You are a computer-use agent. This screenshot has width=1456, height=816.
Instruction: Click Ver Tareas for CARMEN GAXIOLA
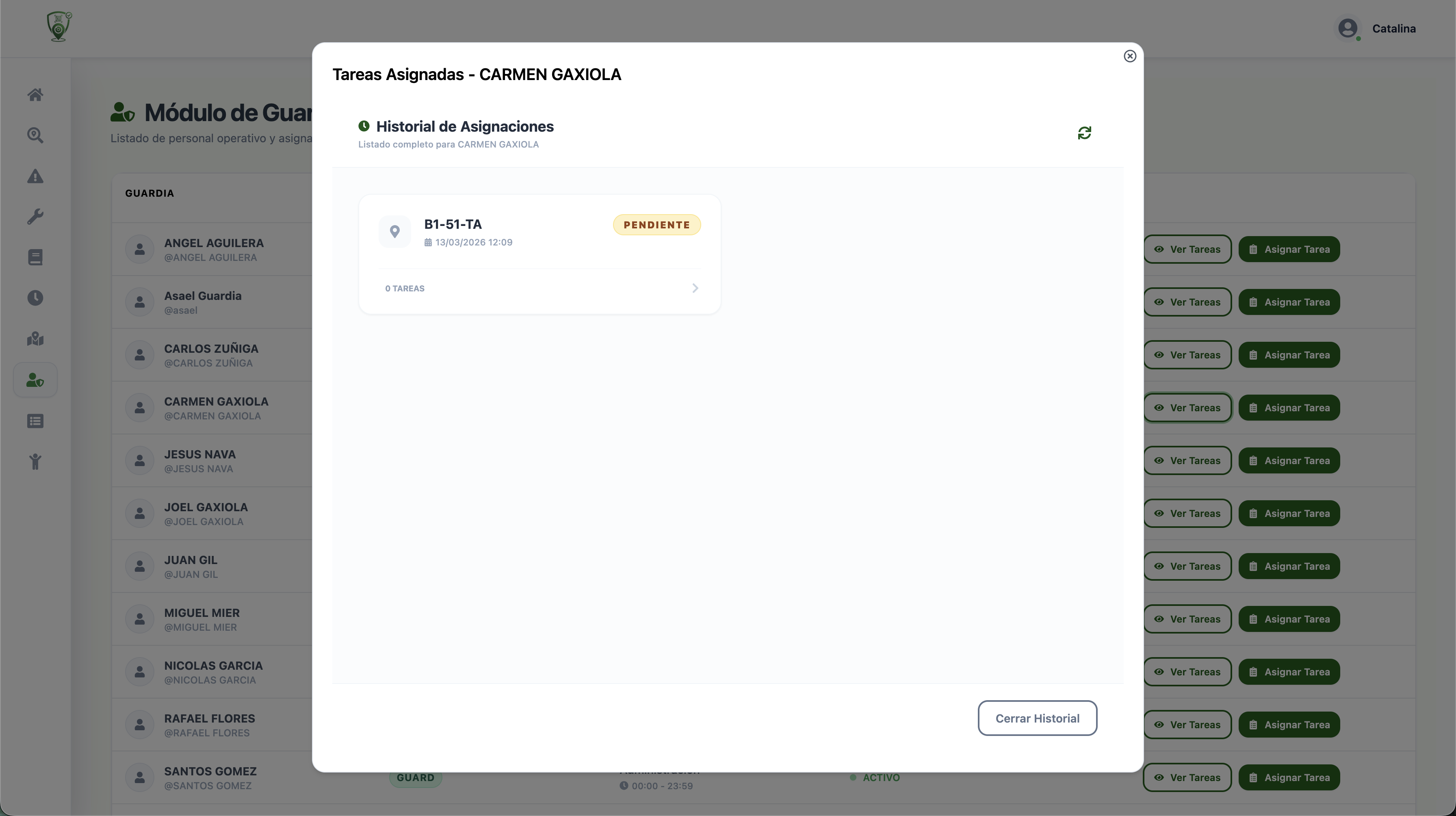pos(1187,408)
